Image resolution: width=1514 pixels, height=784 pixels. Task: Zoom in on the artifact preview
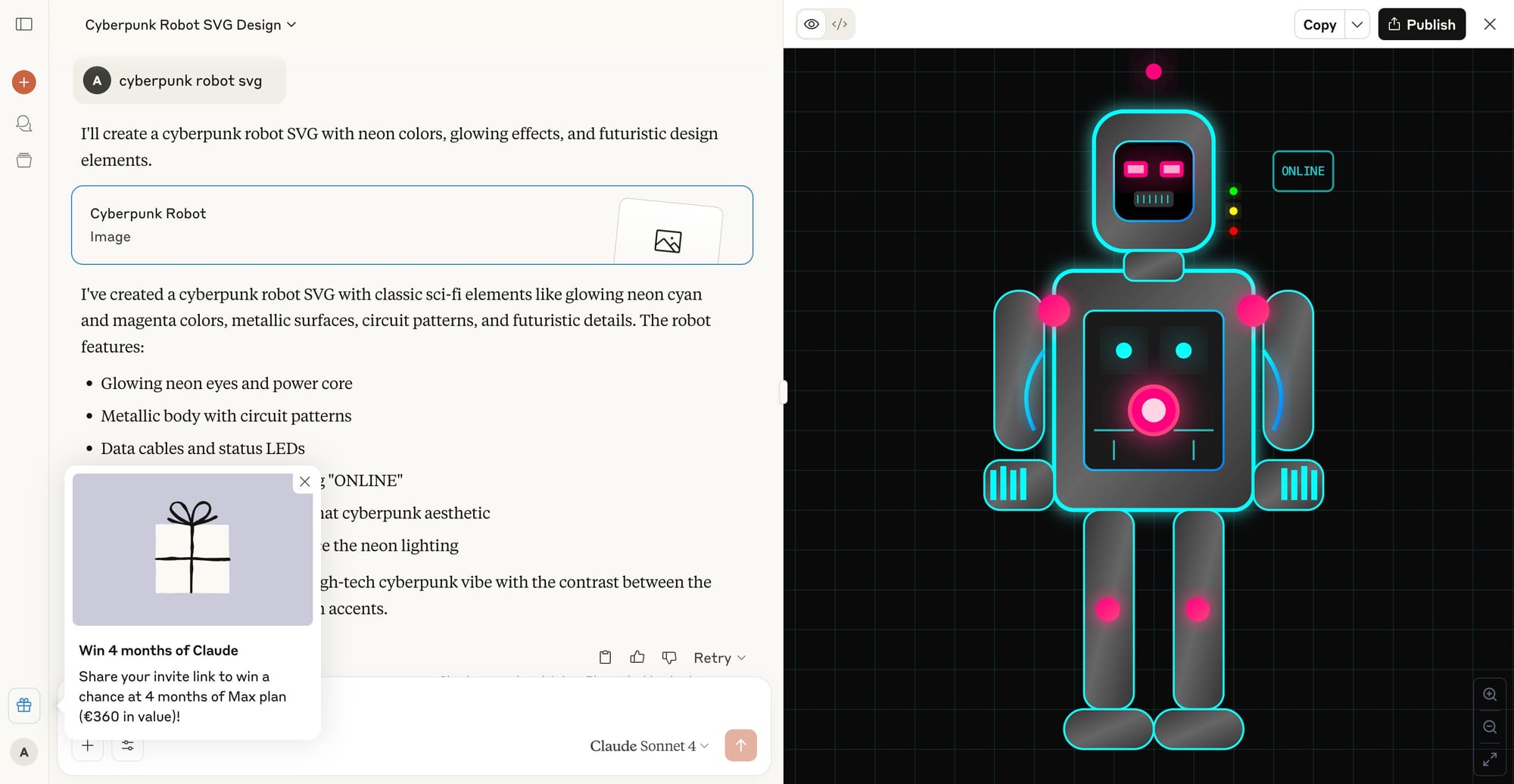[x=1490, y=695]
